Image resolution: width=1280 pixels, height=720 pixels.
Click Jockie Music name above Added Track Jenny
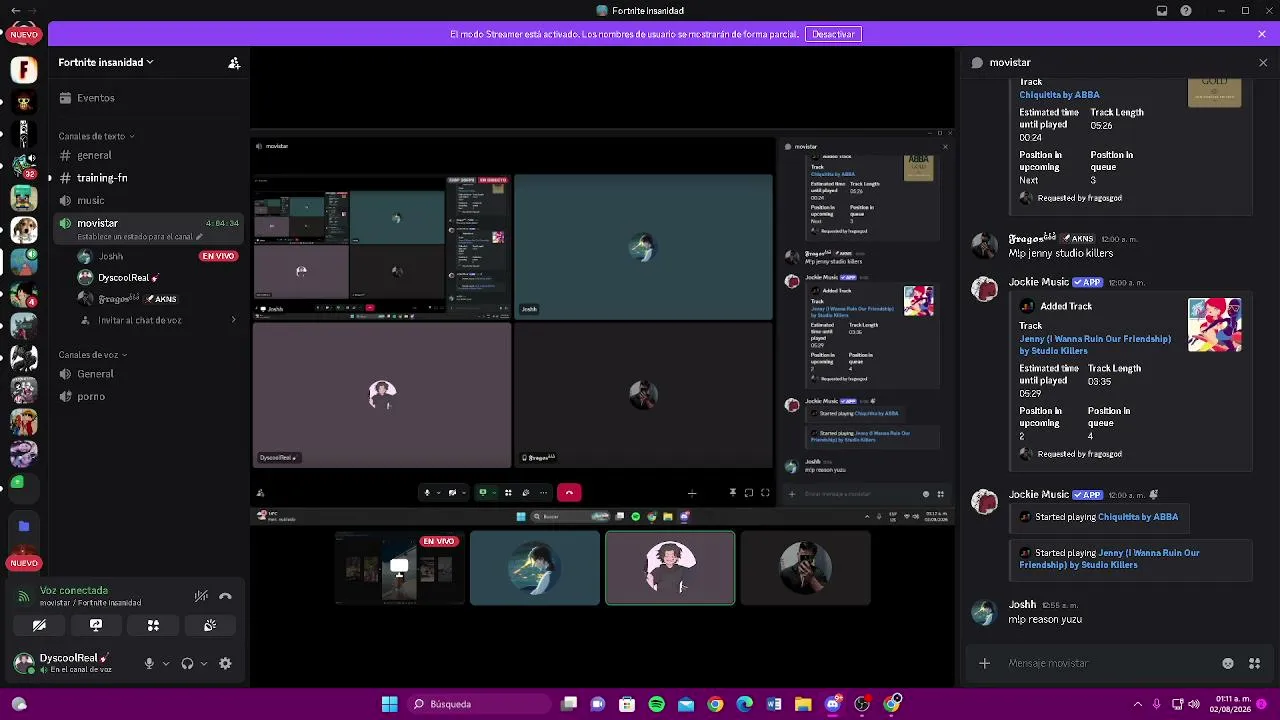(x=1039, y=282)
